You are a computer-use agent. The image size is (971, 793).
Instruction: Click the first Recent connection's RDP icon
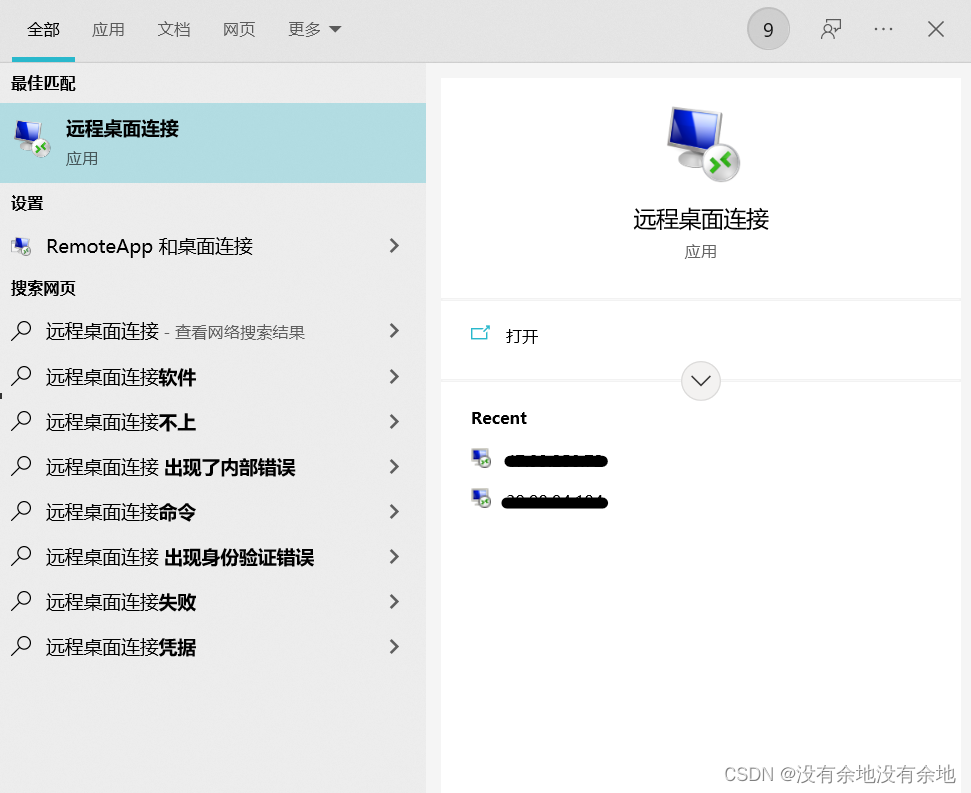click(481, 459)
